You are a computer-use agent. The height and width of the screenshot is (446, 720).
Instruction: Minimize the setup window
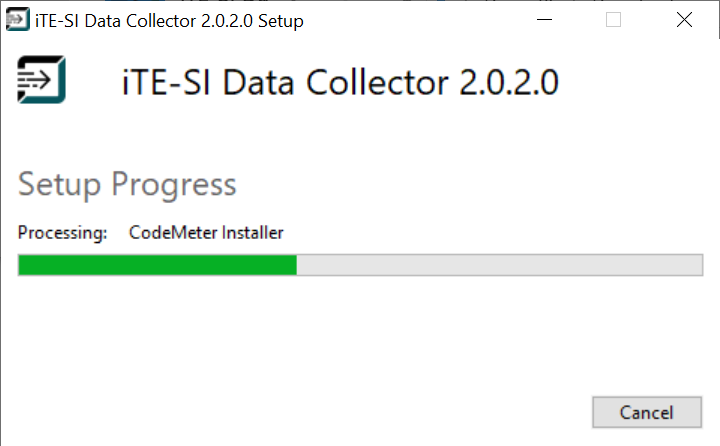545,20
